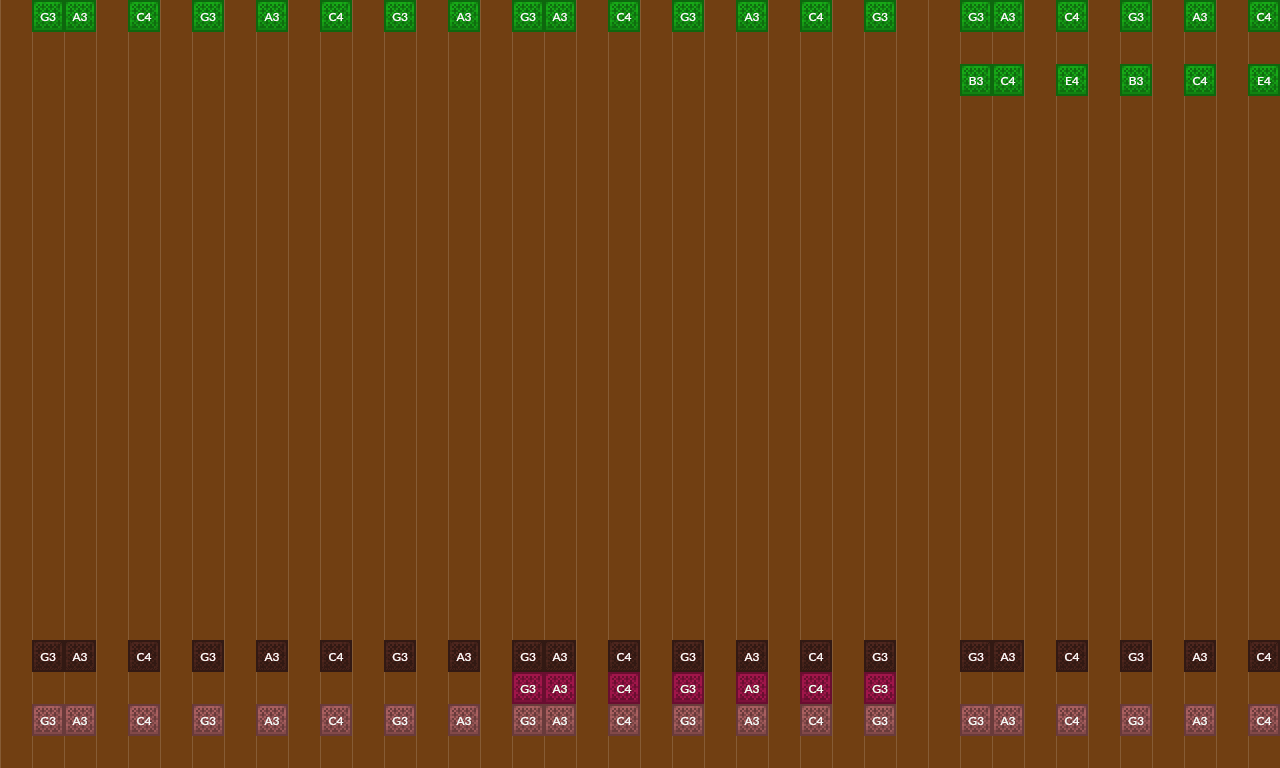Select the leftmost dark brown C4 block
Viewport: 1280px width, 768px height.
point(144,656)
